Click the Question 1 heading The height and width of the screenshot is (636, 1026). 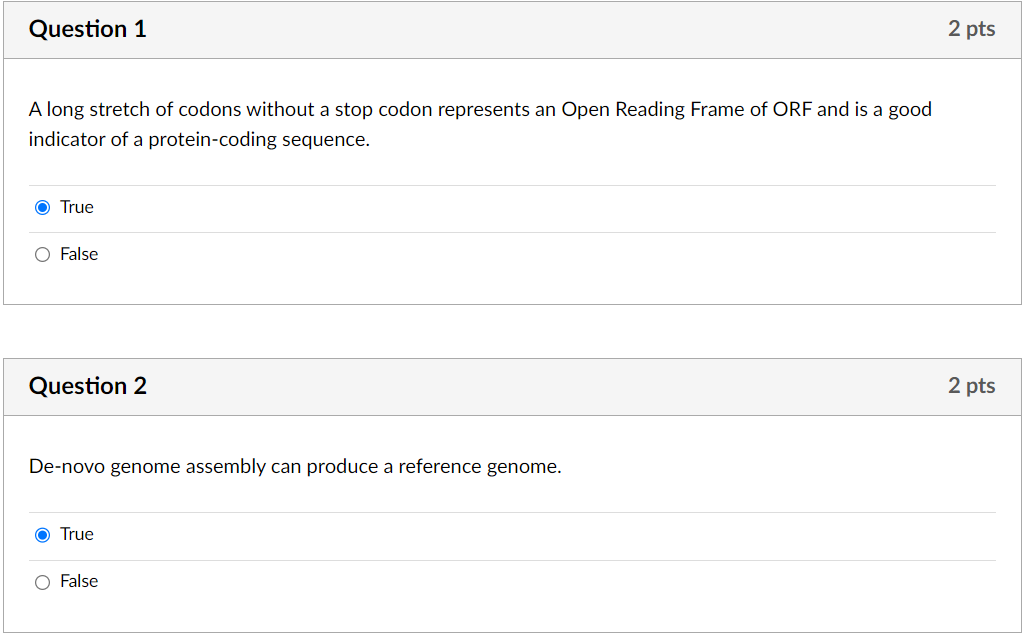click(88, 29)
